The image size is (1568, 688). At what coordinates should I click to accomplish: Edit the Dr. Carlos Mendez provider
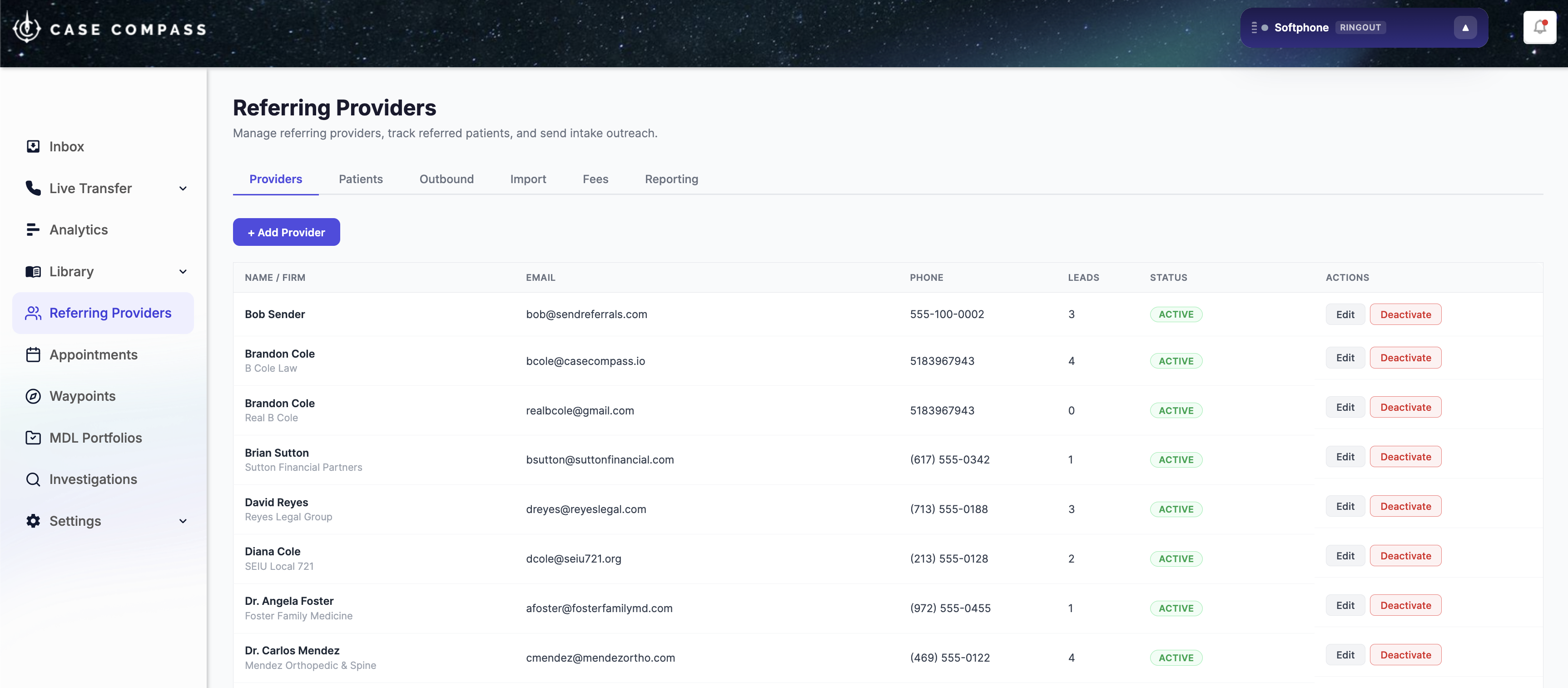point(1345,654)
